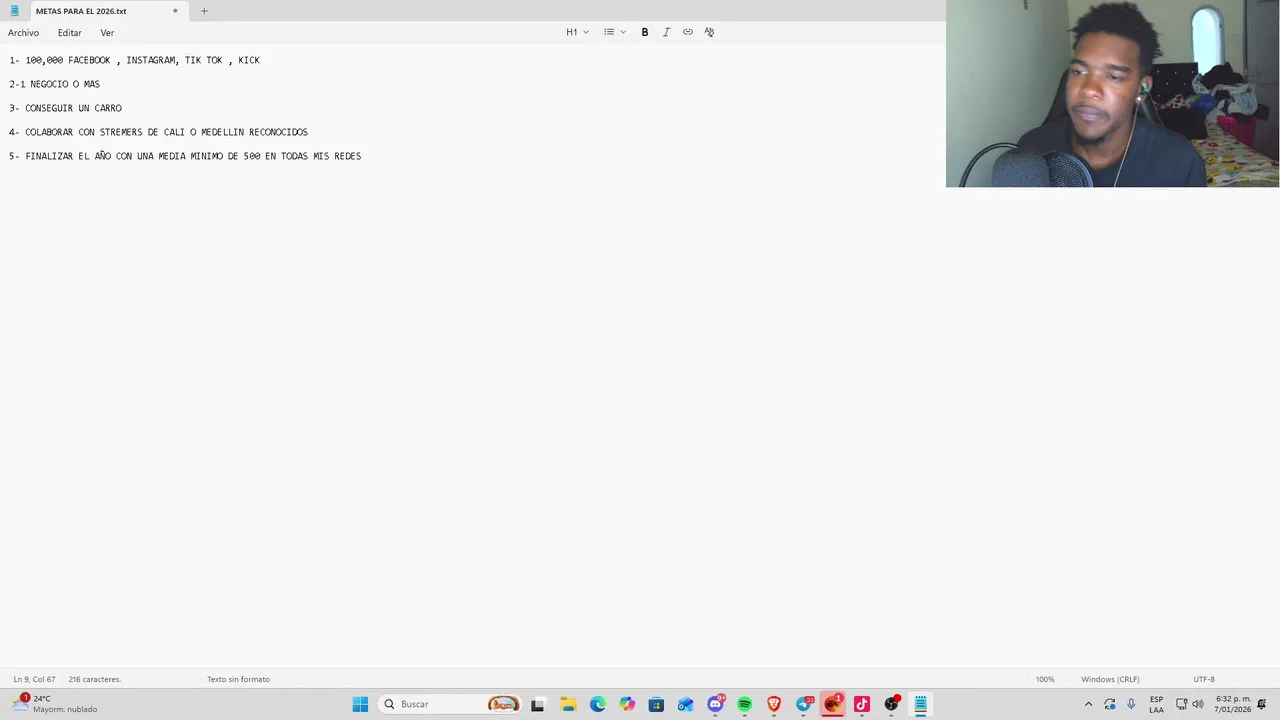1280x720 pixels.
Task: Open the Windows Start menu
Action: click(360, 704)
